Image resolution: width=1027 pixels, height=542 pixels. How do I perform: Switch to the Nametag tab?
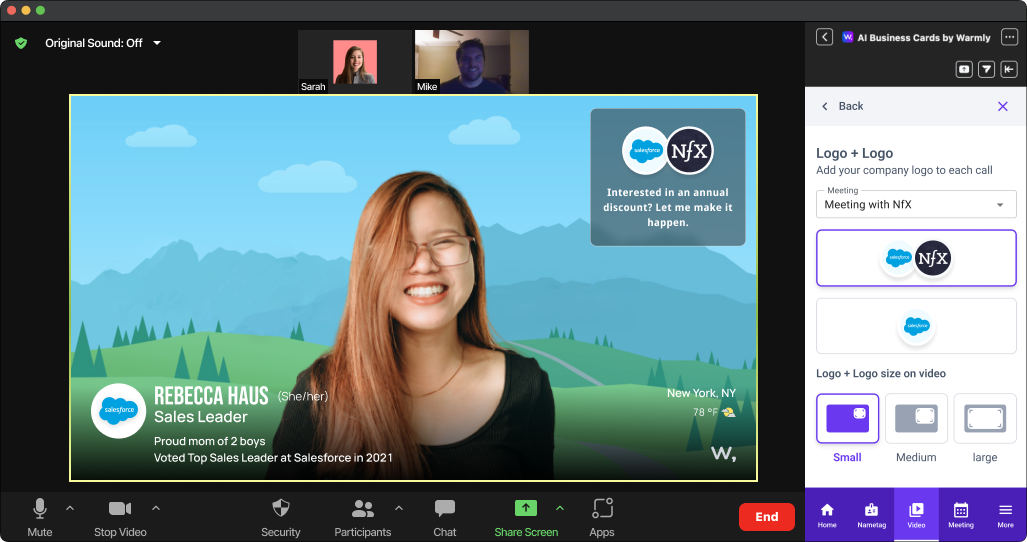(871, 514)
